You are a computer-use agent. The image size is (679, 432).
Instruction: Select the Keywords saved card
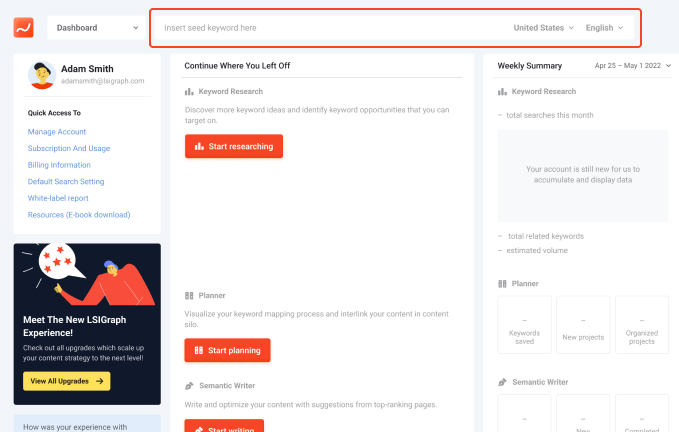(x=524, y=325)
